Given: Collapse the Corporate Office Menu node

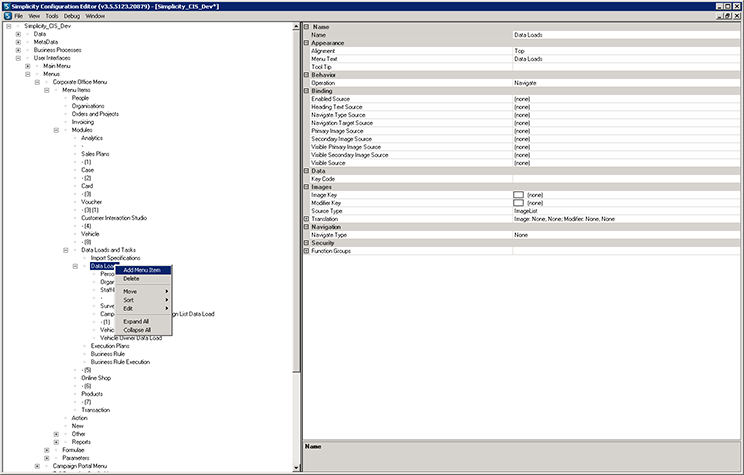Looking at the screenshot, I should 37,82.
